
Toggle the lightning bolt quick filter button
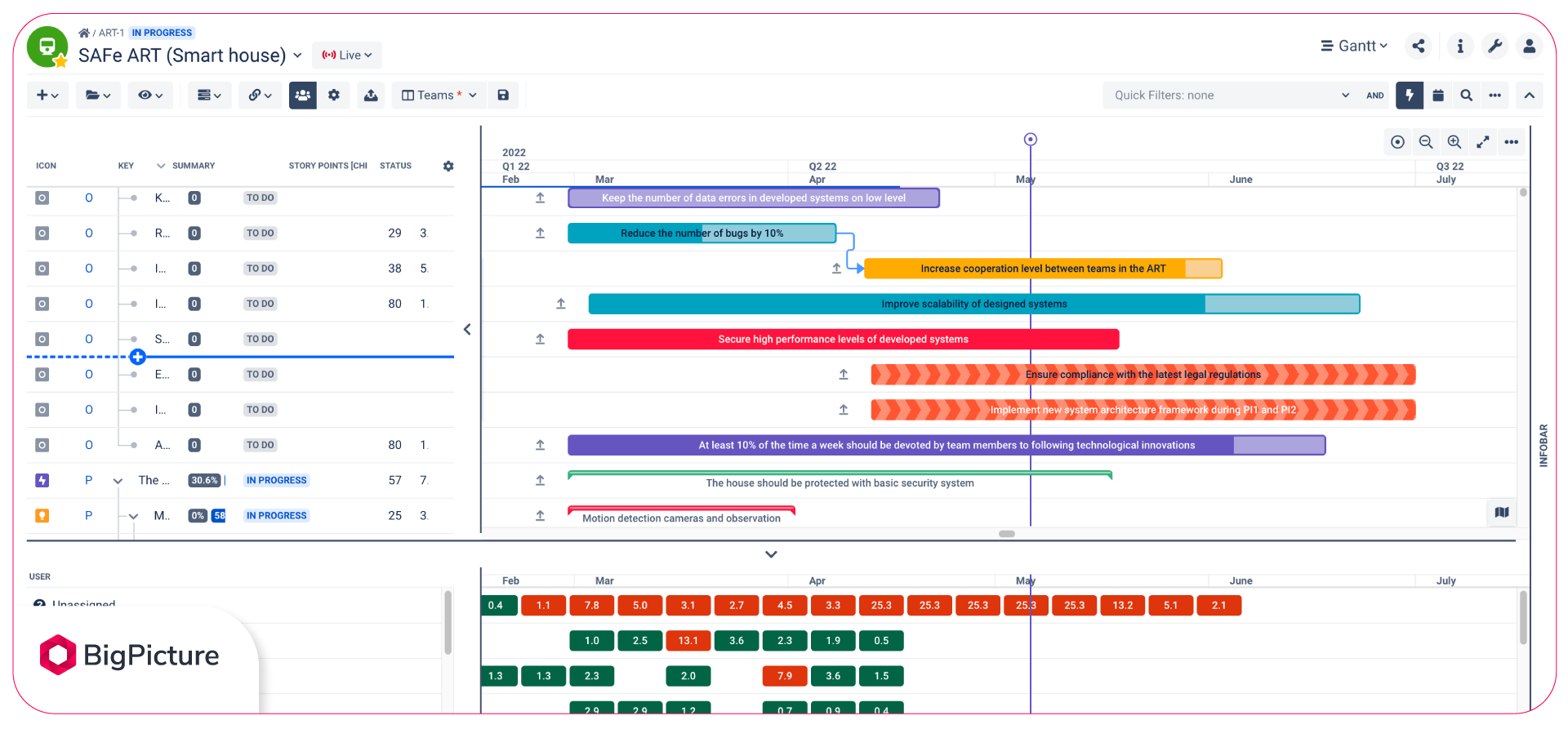pos(1409,96)
